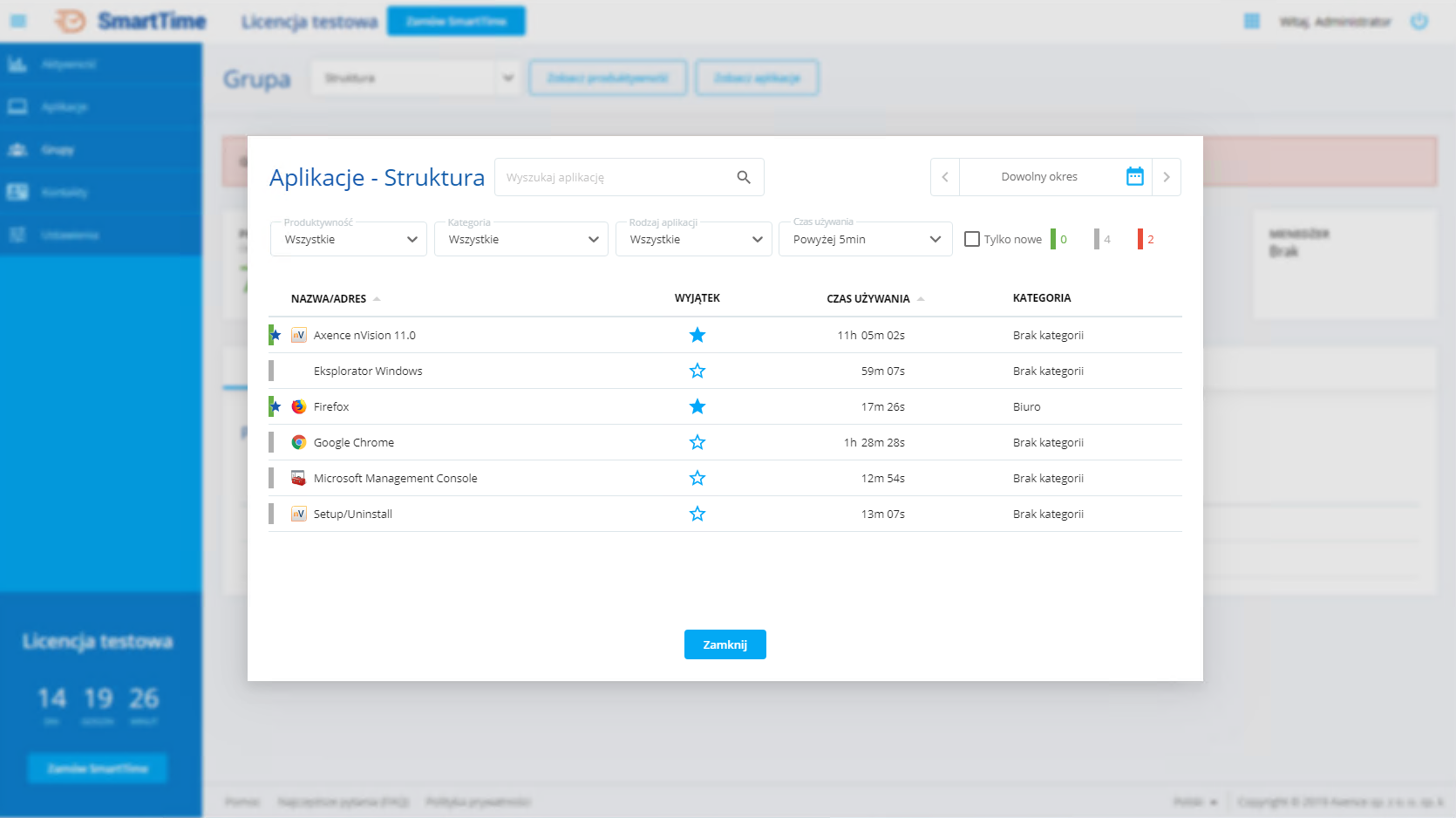Image resolution: width=1456 pixels, height=818 pixels.
Task: Enable the Tylko nowe checkbox
Action: point(972,239)
